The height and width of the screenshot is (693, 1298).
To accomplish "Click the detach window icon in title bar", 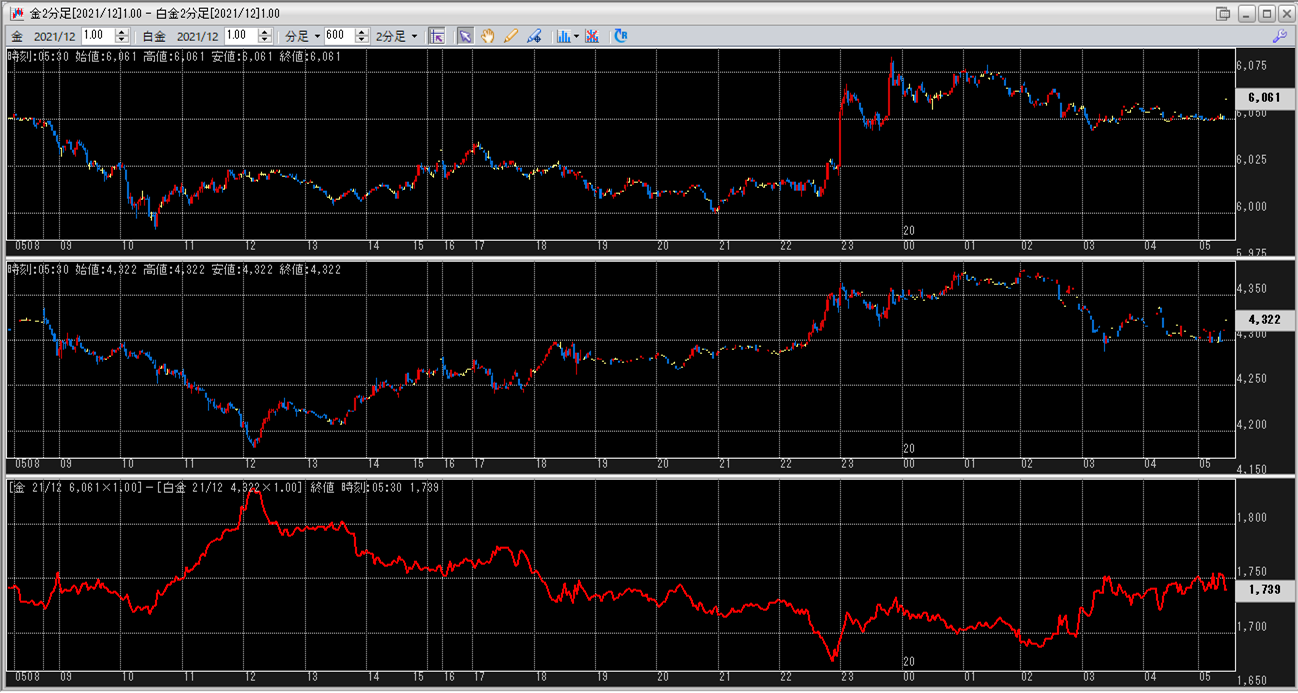I will [x=1223, y=13].
